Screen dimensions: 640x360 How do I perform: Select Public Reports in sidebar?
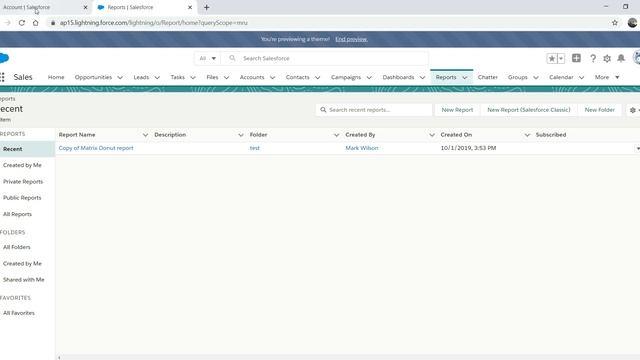[22, 198]
